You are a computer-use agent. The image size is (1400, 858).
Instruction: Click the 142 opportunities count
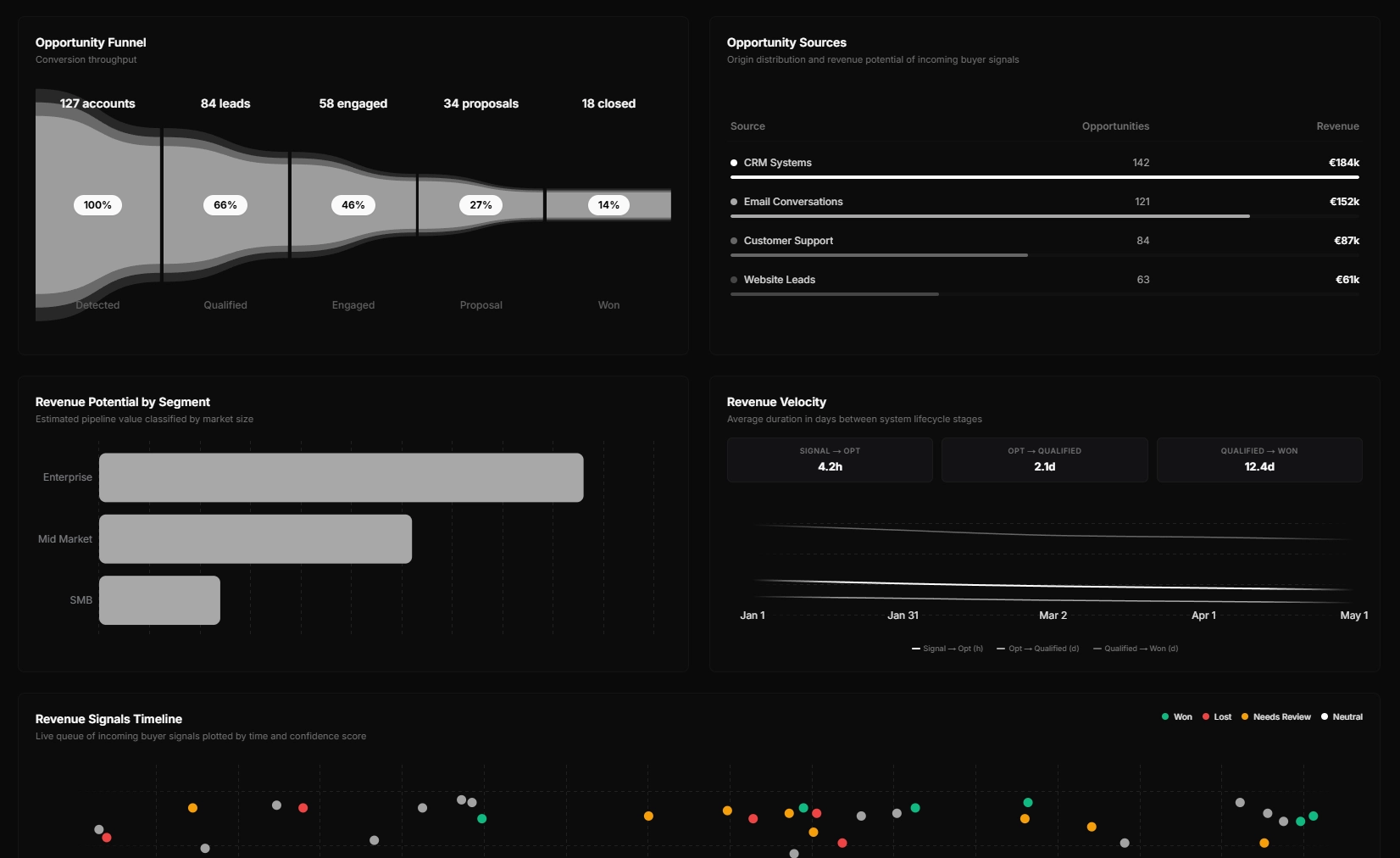pyautogui.click(x=1141, y=163)
